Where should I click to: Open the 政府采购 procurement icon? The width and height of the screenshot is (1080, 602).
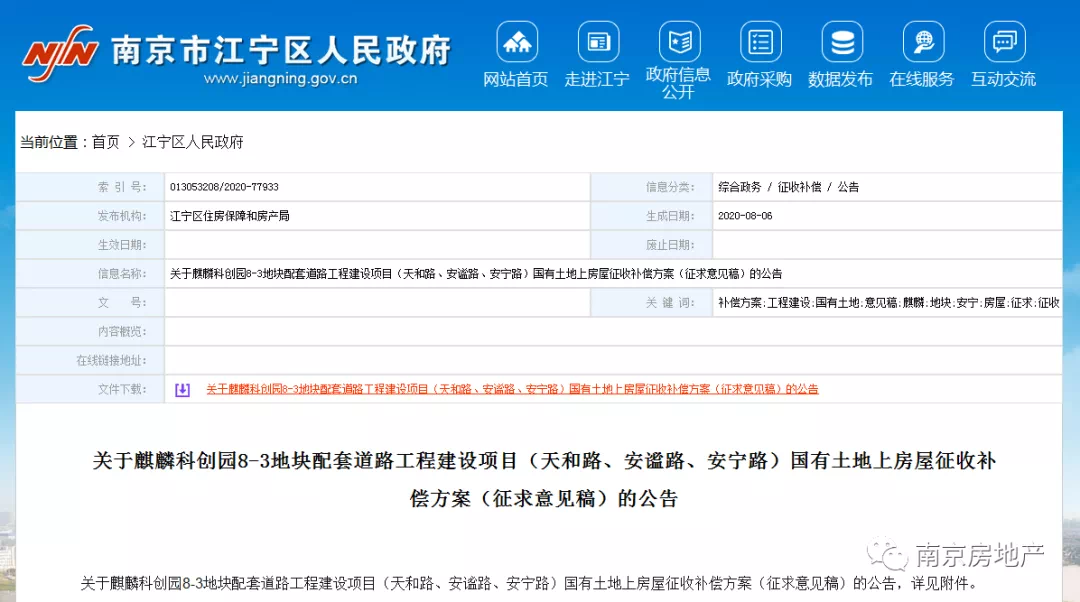tap(760, 43)
